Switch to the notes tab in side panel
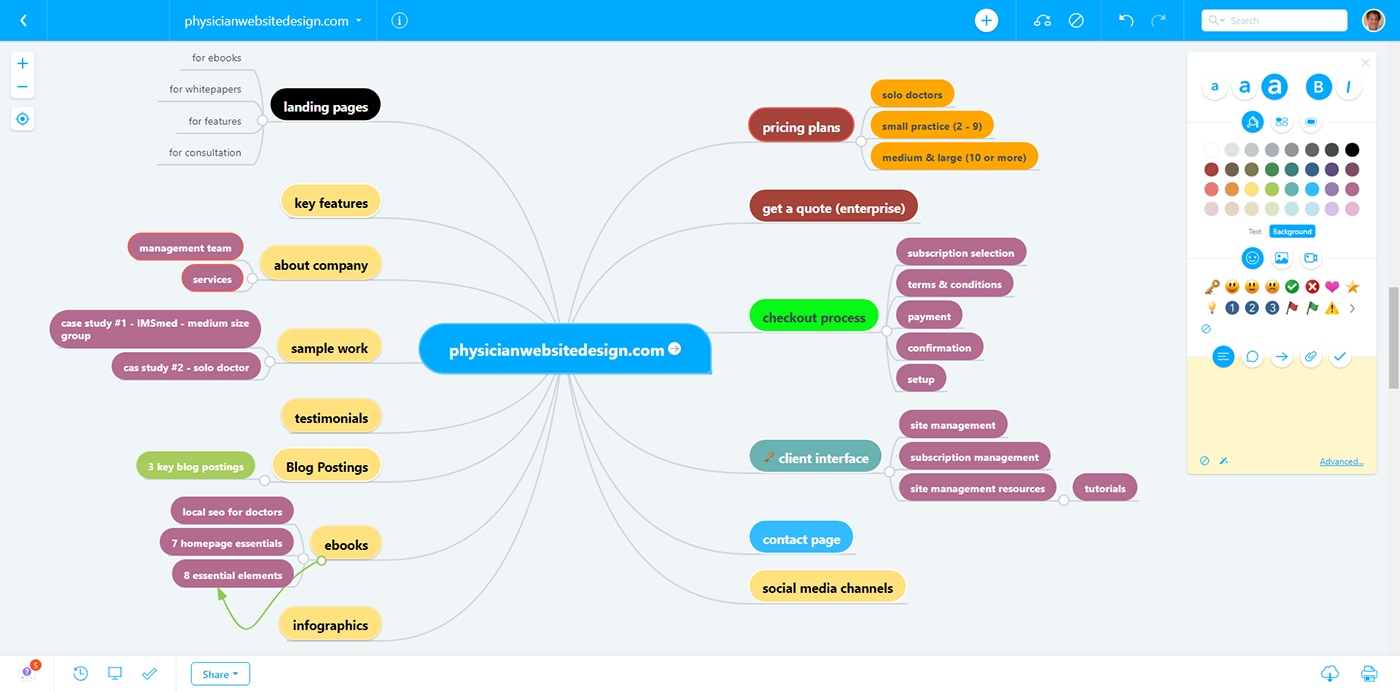The height and width of the screenshot is (692, 1400). [x=1223, y=356]
